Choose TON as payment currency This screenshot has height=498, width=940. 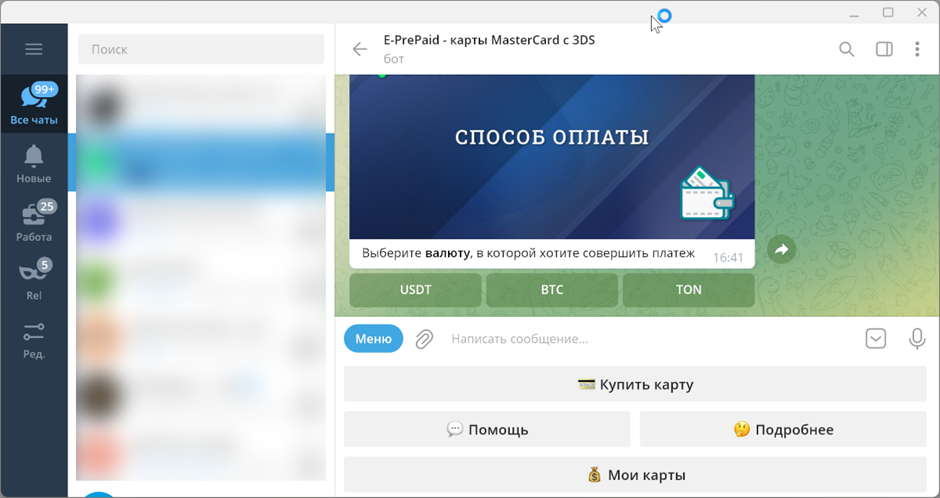[x=689, y=290]
